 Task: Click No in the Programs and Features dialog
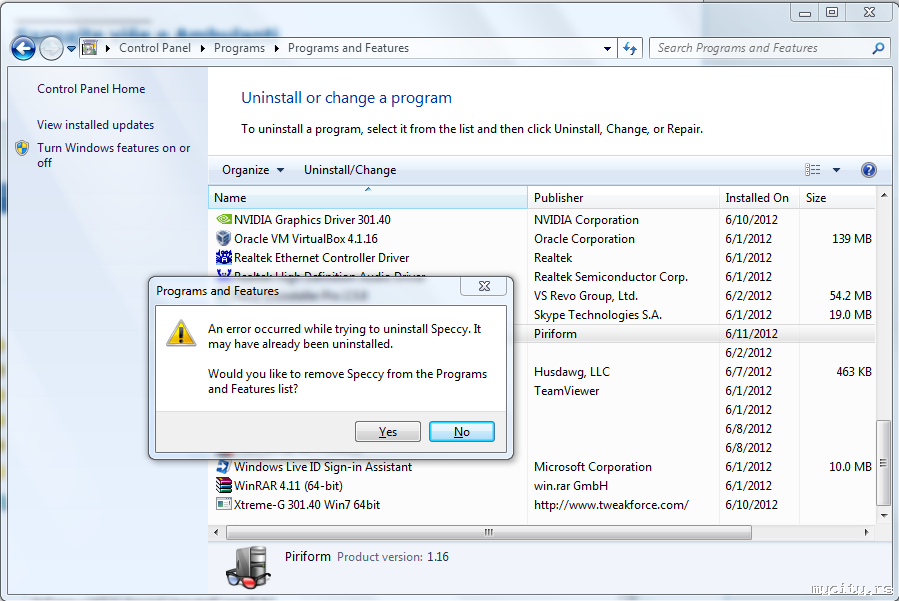pyautogui.click(x=462, y=432)
